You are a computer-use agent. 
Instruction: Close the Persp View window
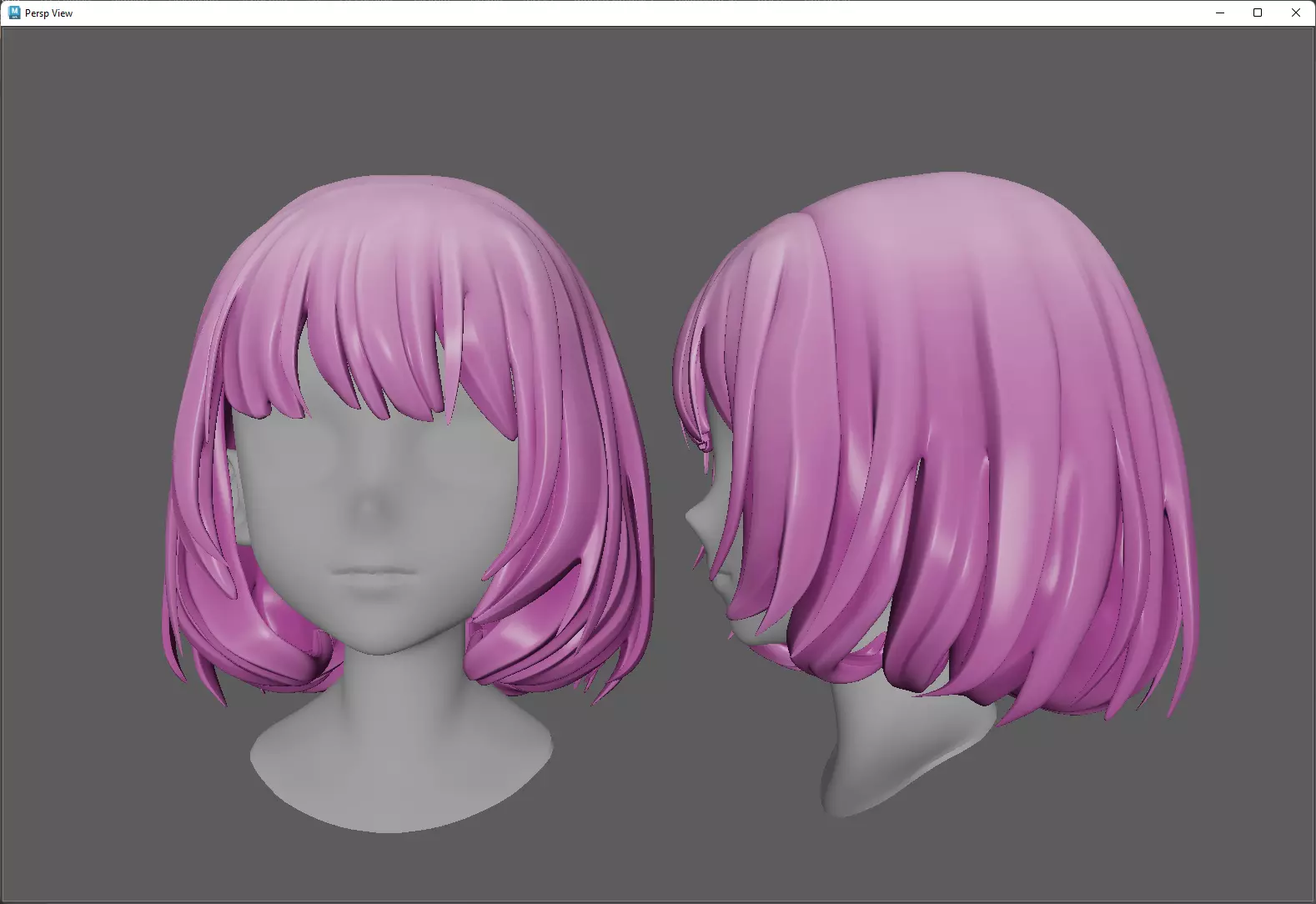[x=1296, y=13]
